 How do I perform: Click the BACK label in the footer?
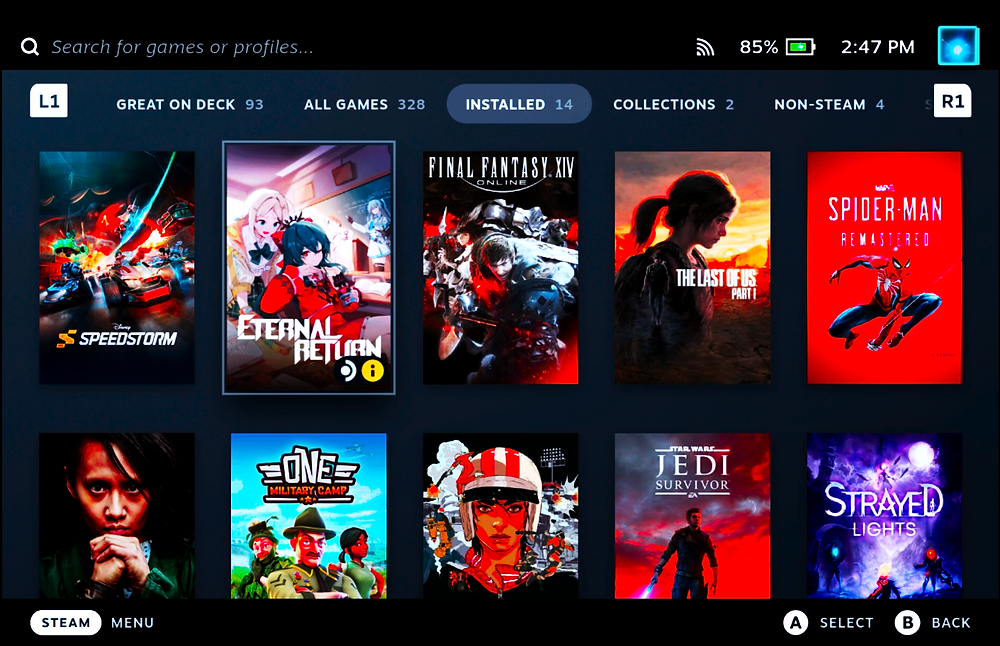point(951,622)
